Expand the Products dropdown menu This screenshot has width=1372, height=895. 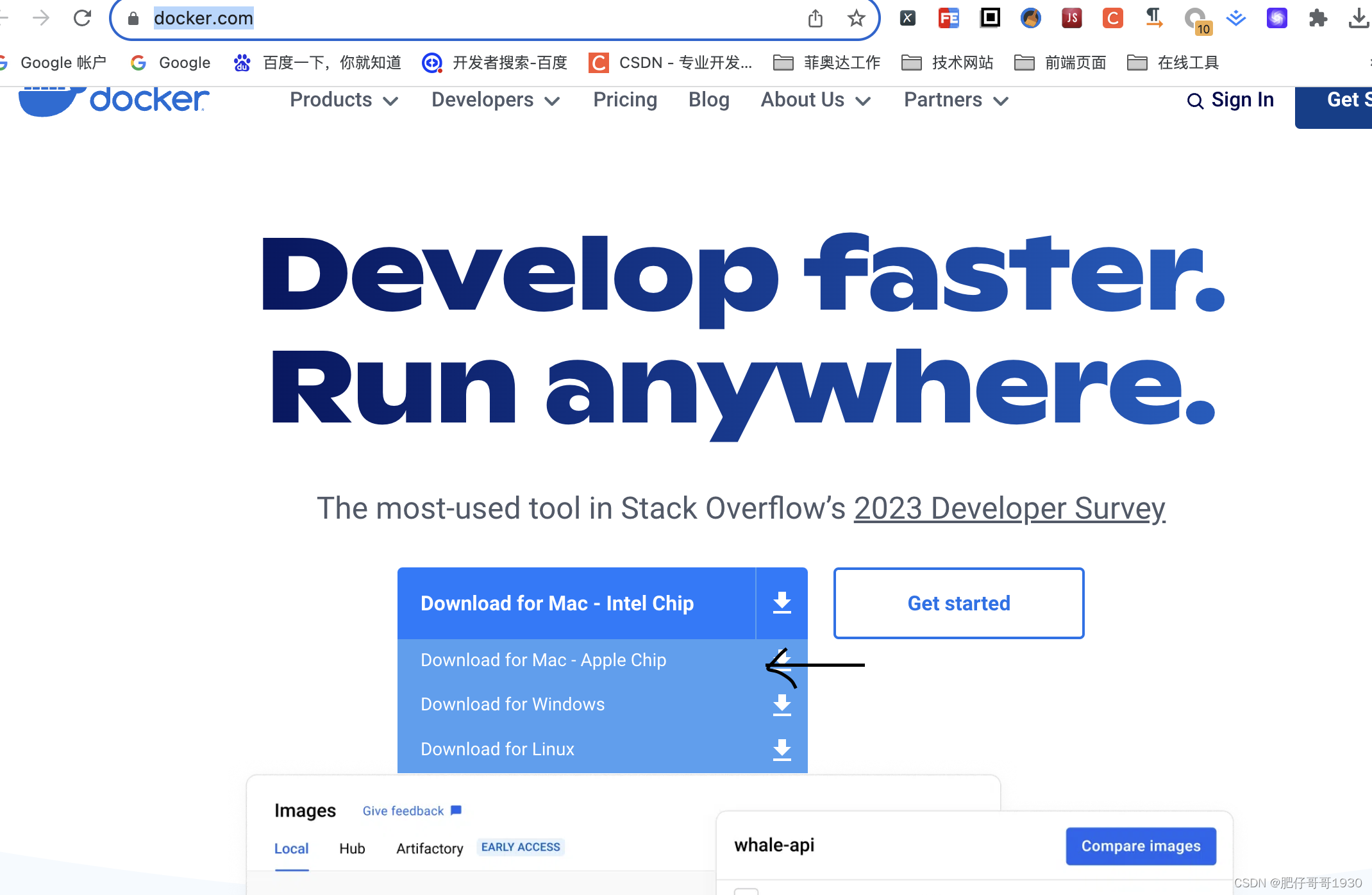344,99
